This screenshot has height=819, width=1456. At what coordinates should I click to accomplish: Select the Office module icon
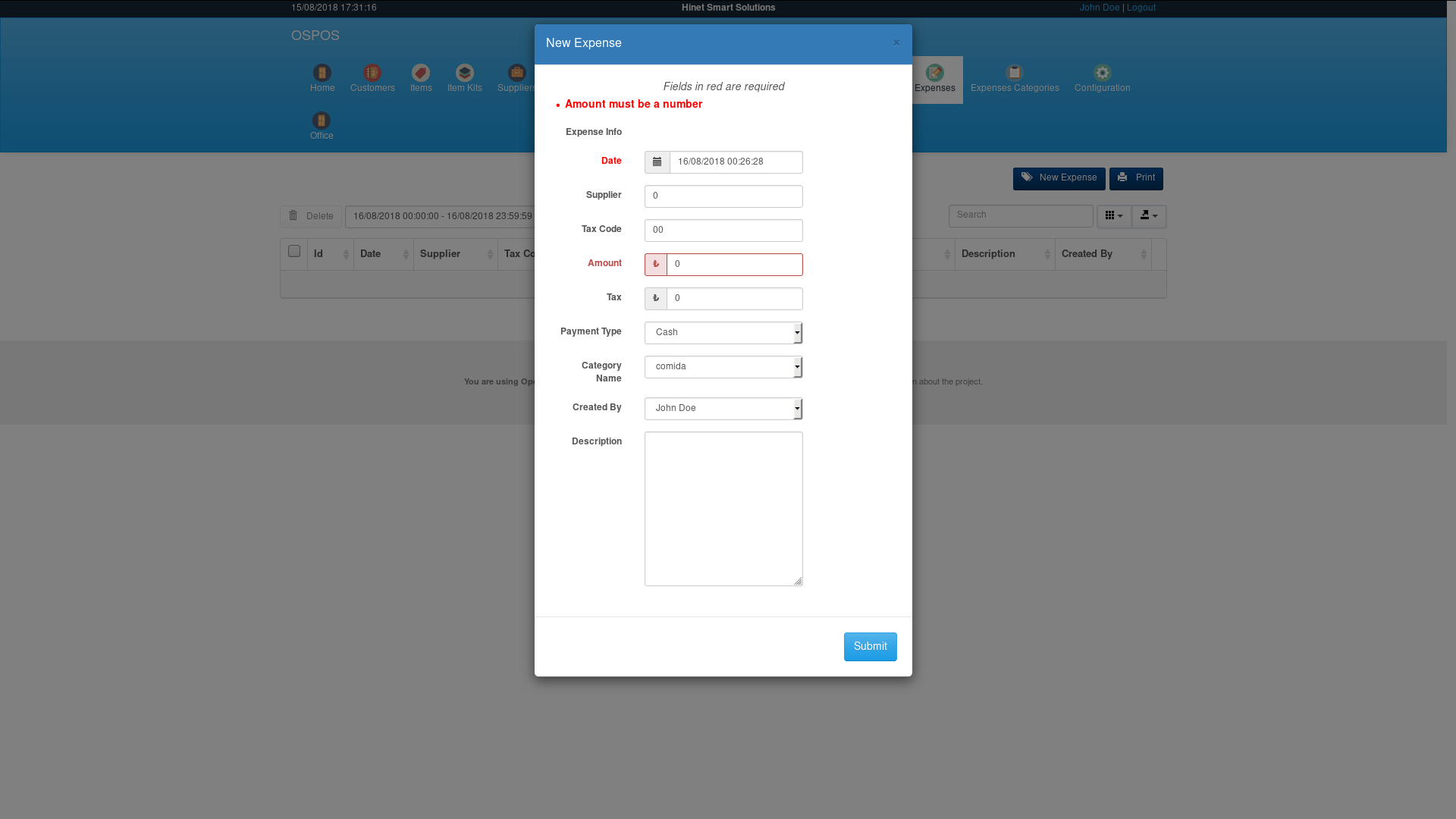tap(322, 120)
